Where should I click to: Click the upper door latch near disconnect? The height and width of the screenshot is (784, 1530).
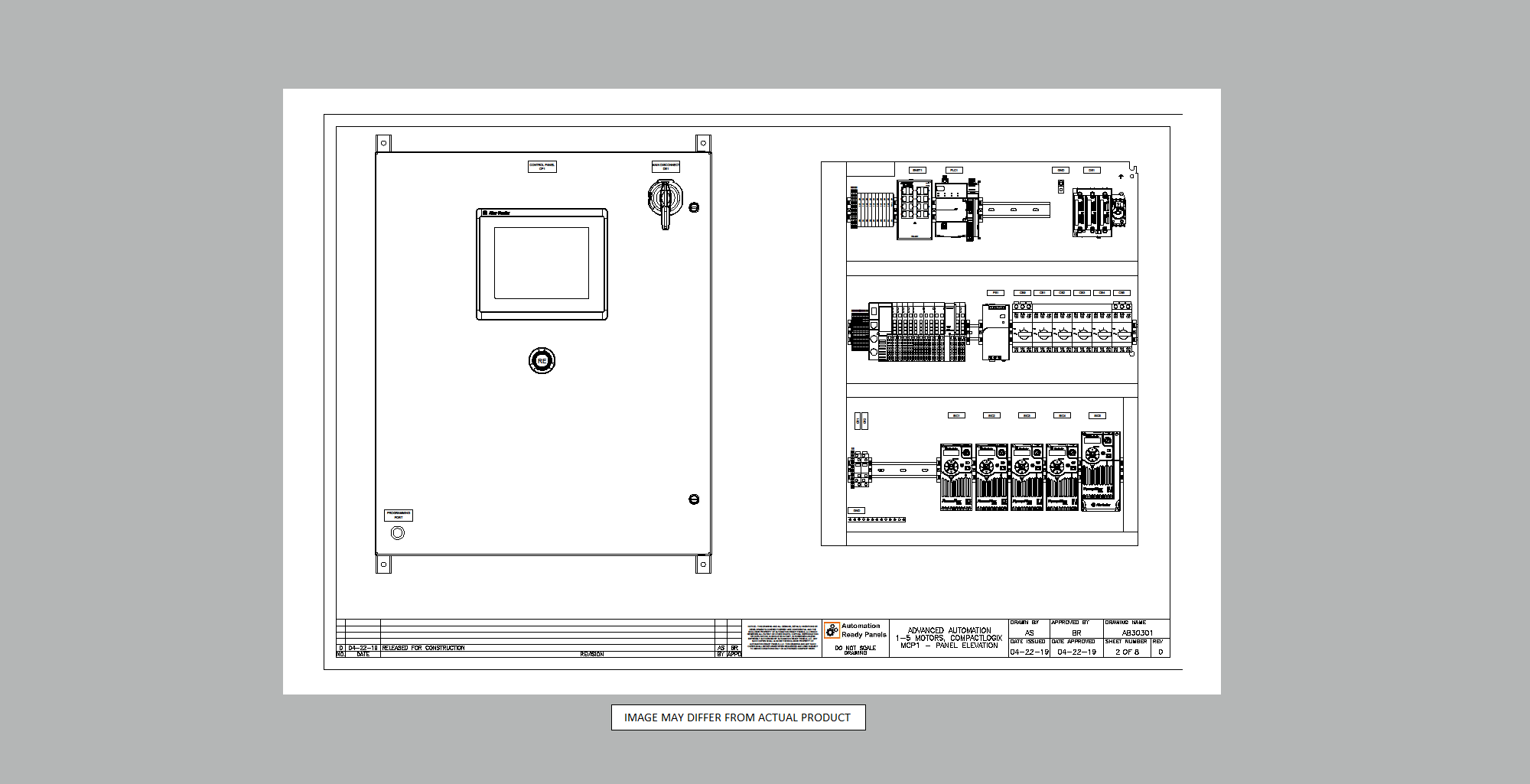694,207
